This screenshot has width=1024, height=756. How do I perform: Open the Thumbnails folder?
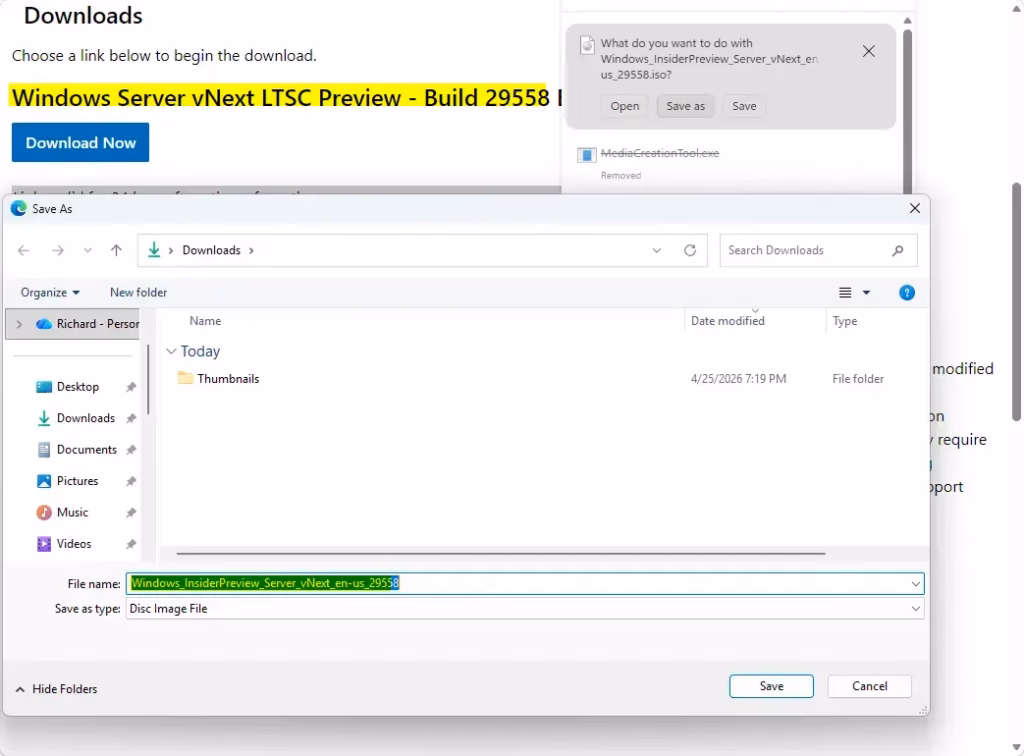point(228,379)
